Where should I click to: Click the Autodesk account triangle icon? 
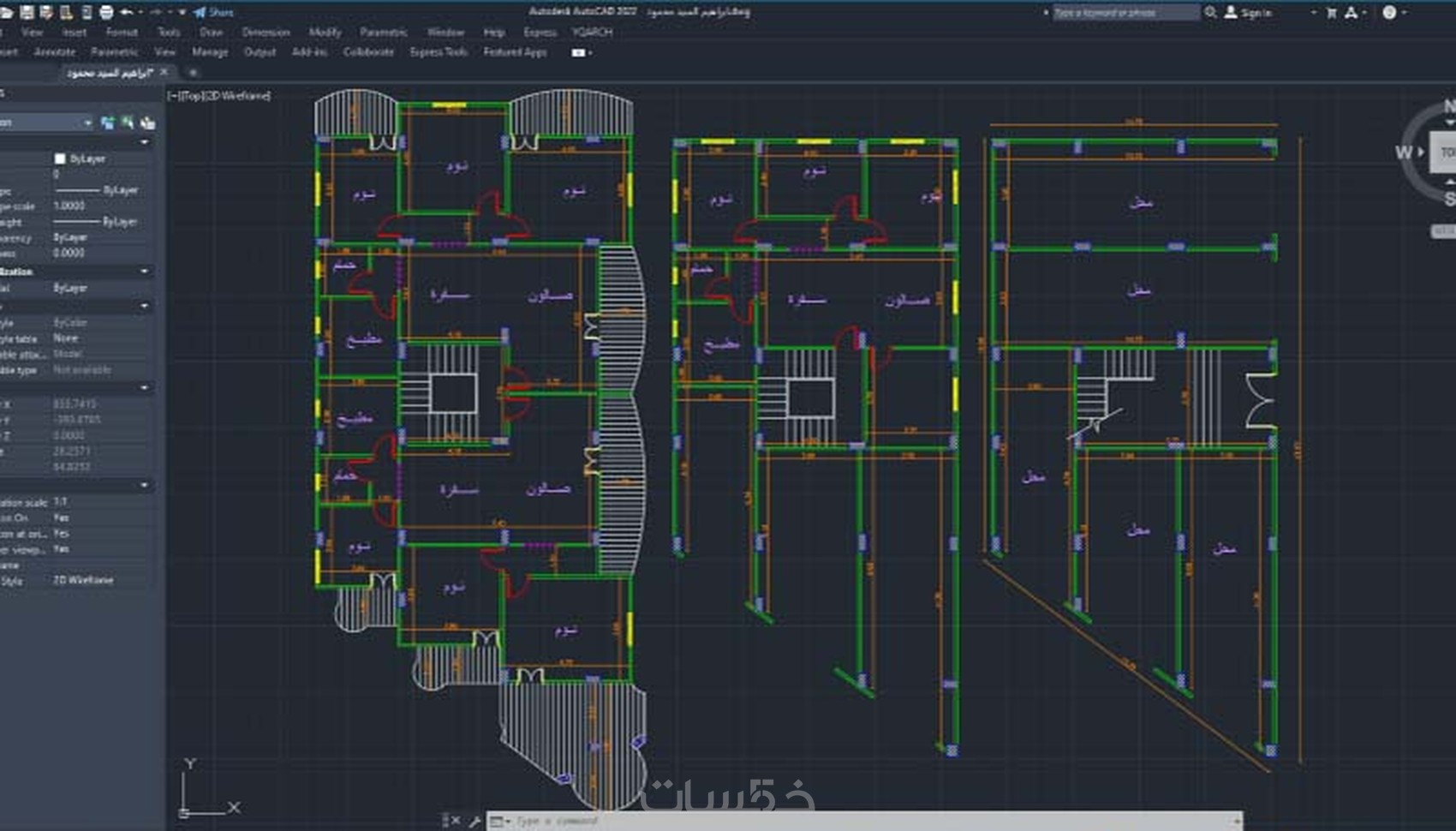[1351, 12]
